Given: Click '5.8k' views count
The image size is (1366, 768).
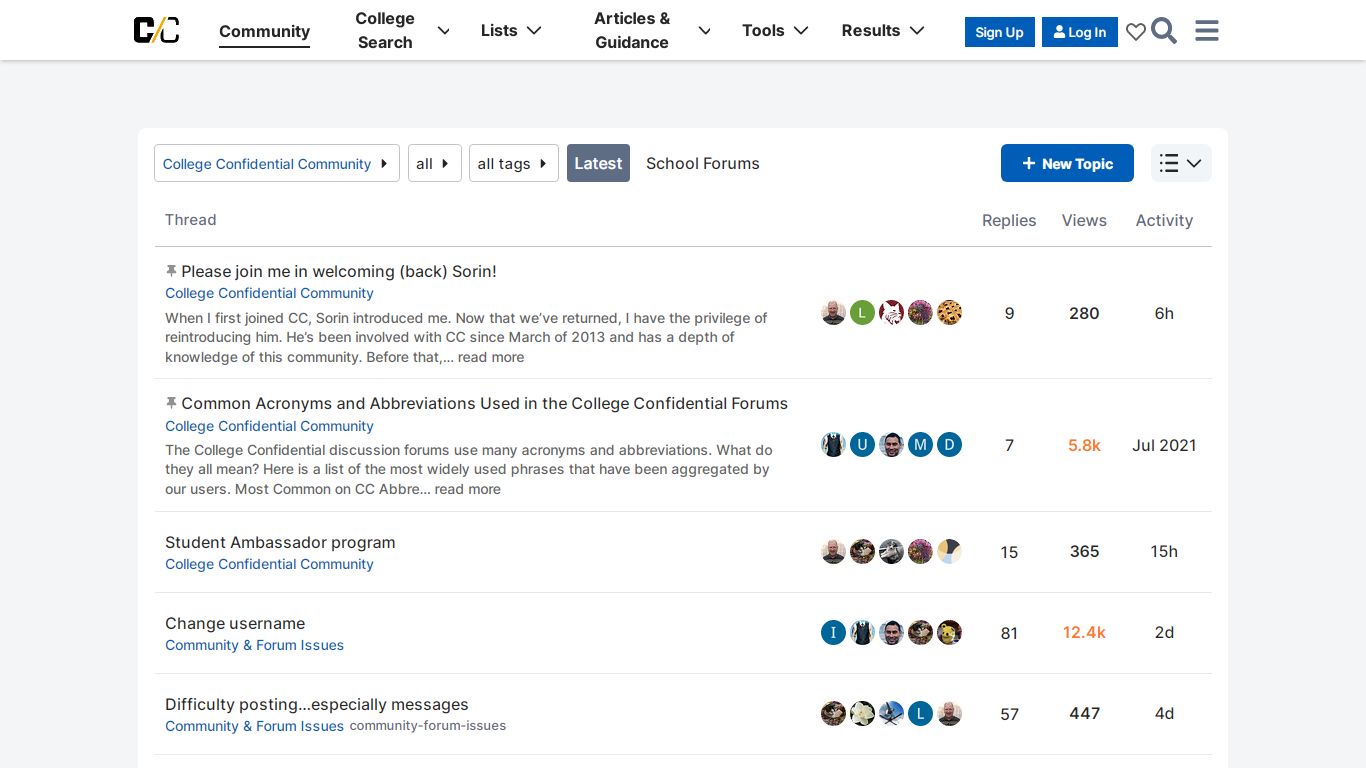Looking at the screenshot, I should click(x=1084, y=445).
